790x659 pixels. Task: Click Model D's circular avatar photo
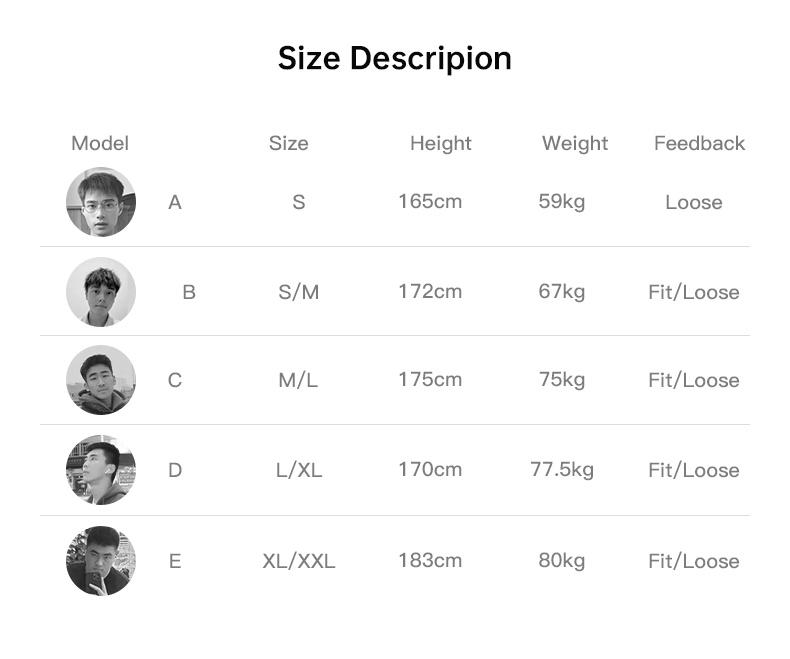click(x=101, y=470)
